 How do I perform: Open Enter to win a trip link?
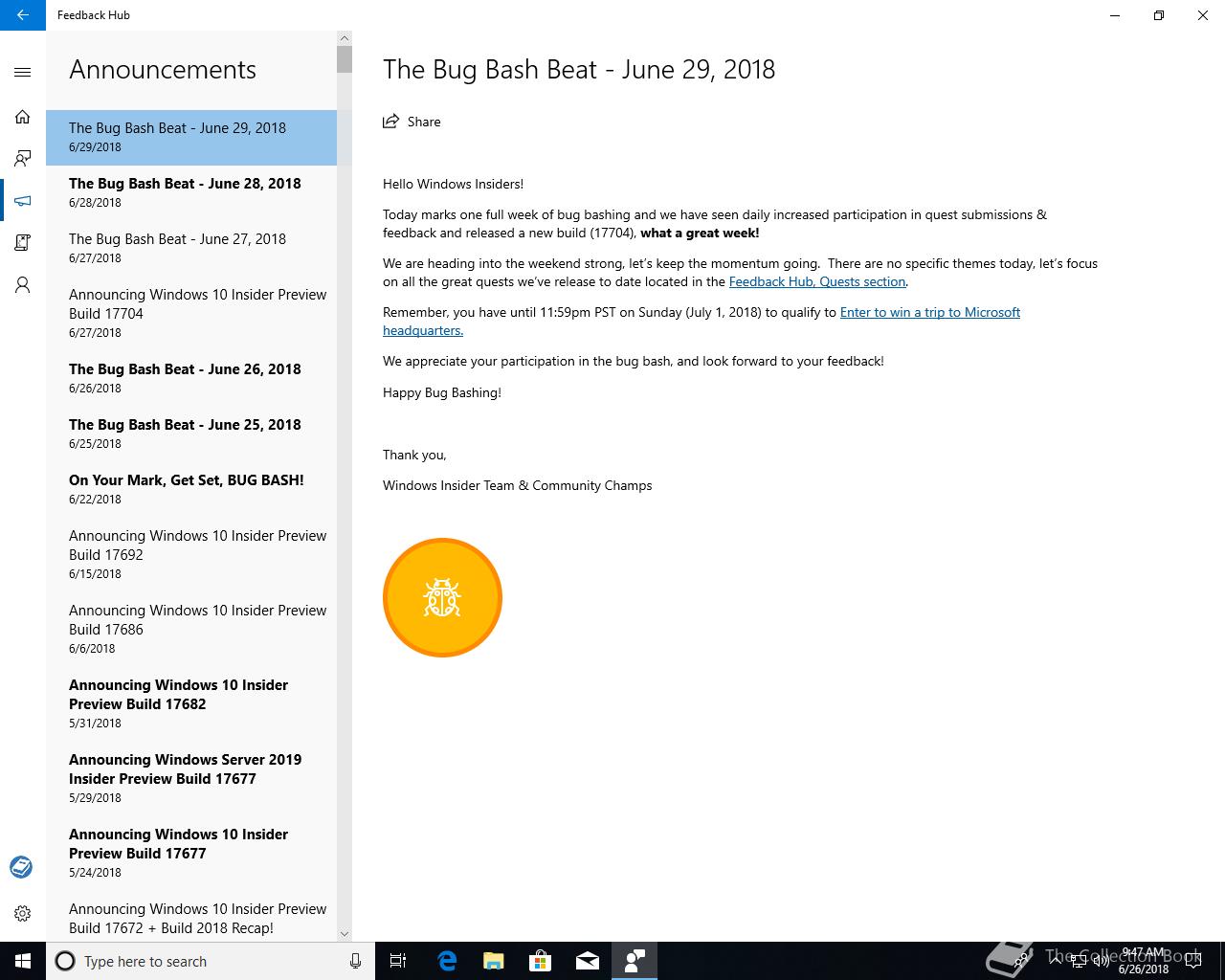point(702,322)
